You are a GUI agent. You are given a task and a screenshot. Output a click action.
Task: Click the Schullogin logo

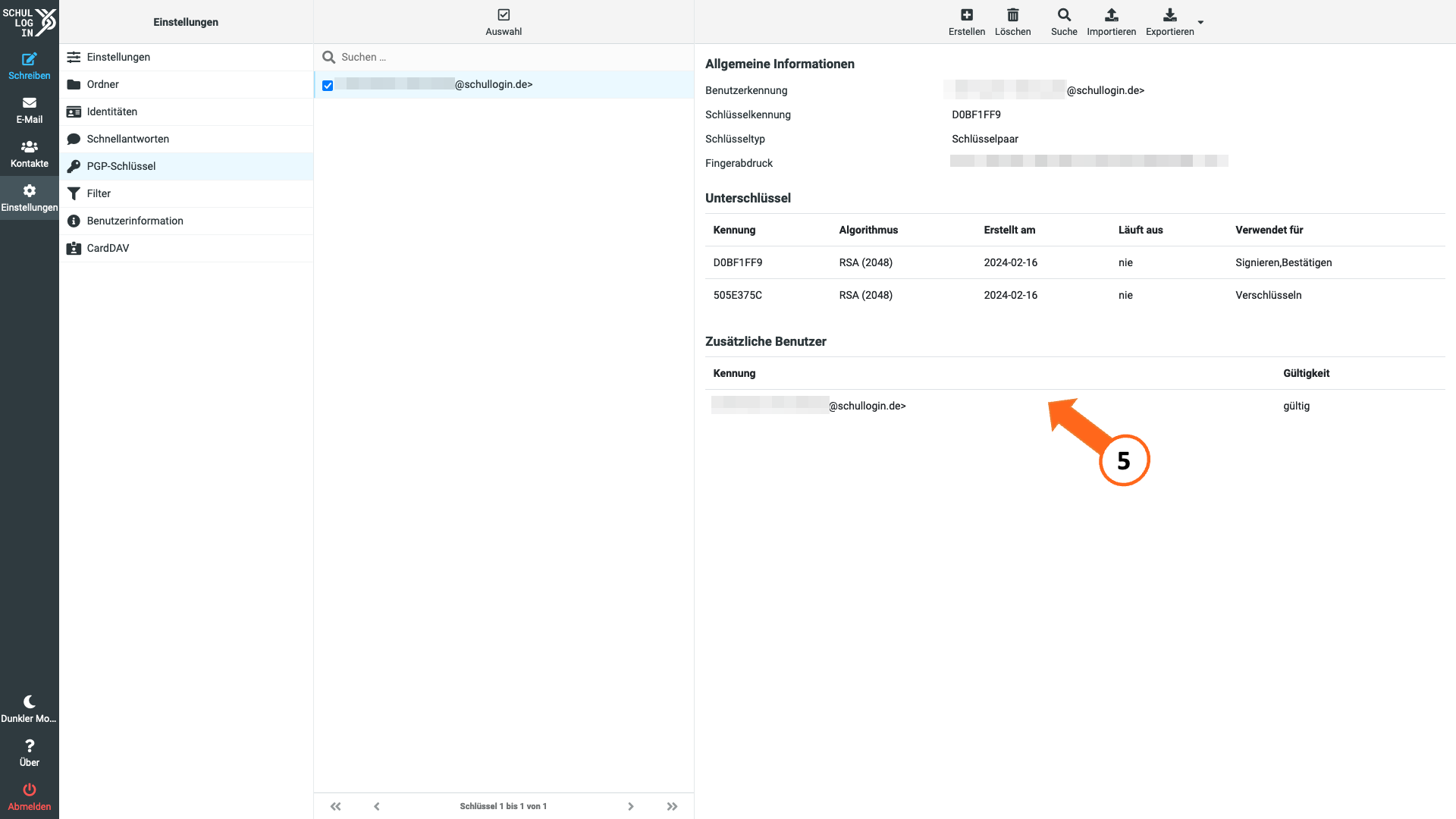(x=30, y=22)
